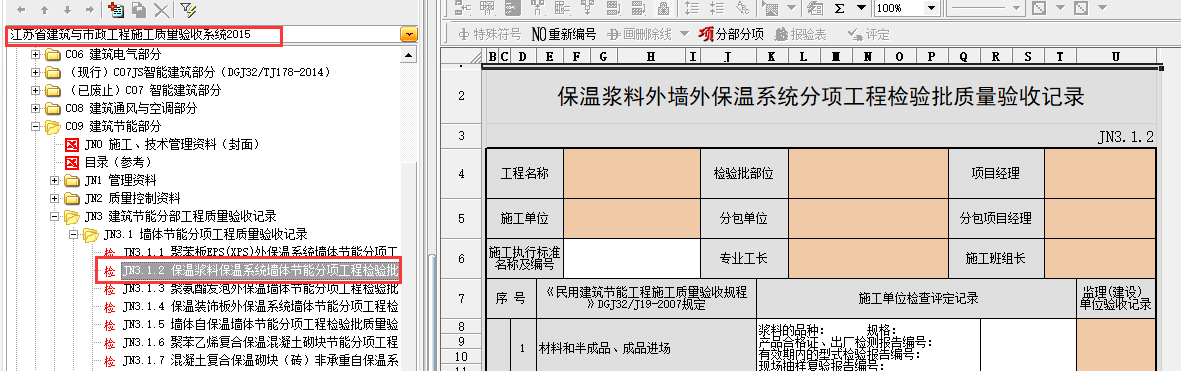Select JN3.1.3 聚氨酯发泡 tree item

coord(260,289)
